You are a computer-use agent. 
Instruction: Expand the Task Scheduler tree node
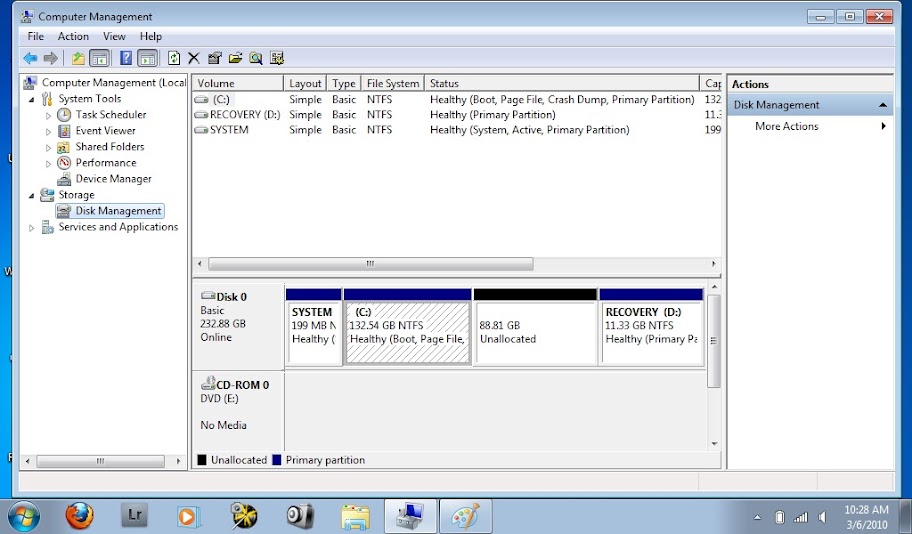click(48, 115)
